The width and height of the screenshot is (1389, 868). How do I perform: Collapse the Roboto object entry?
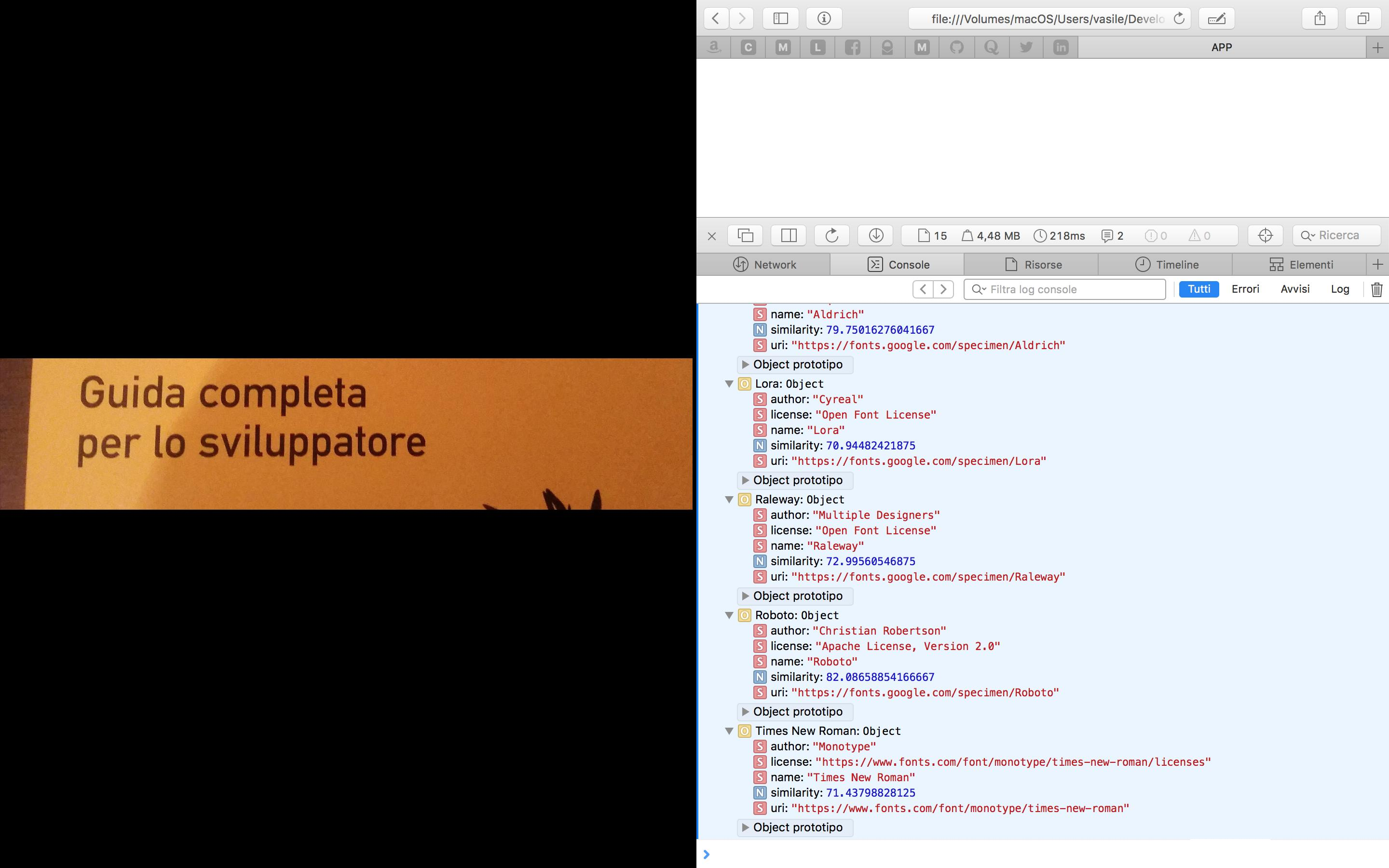(x=729, y=615)
